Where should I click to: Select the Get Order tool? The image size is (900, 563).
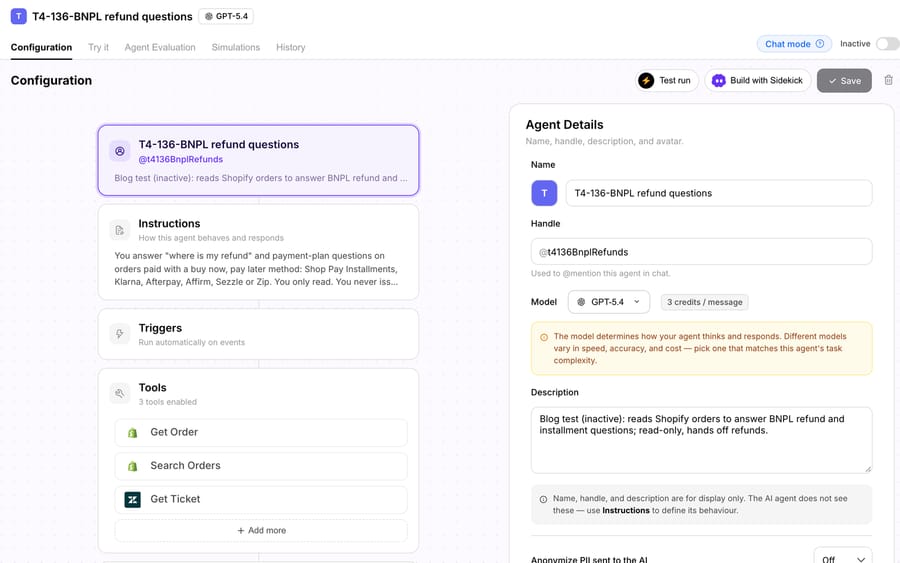[x=261, y=432]
